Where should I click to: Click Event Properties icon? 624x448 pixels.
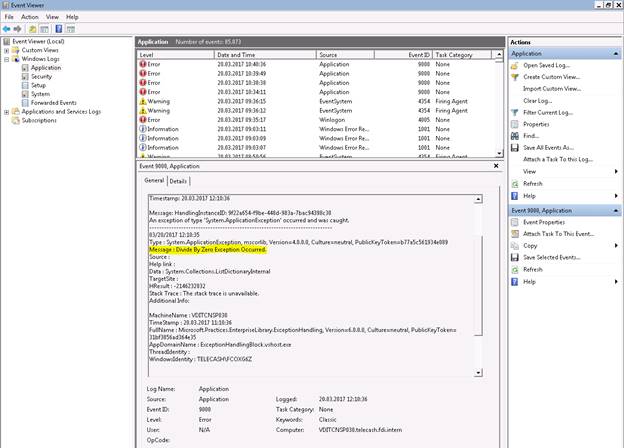515,222
